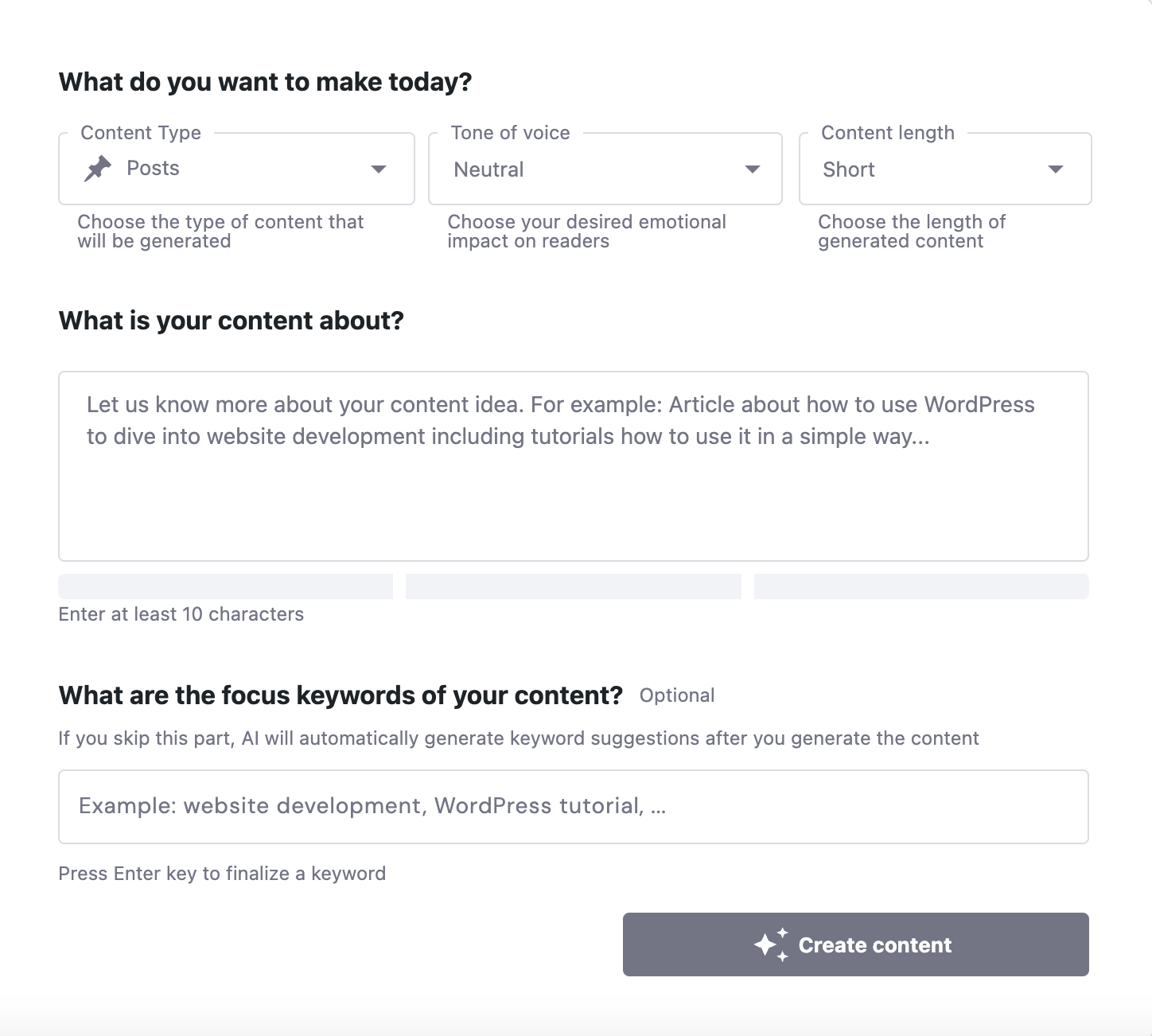Viewport: 1152px width, 1036px height.
Task: Click the 'Enter at least 10 characters' hint
Action: (x=181, y=613)
